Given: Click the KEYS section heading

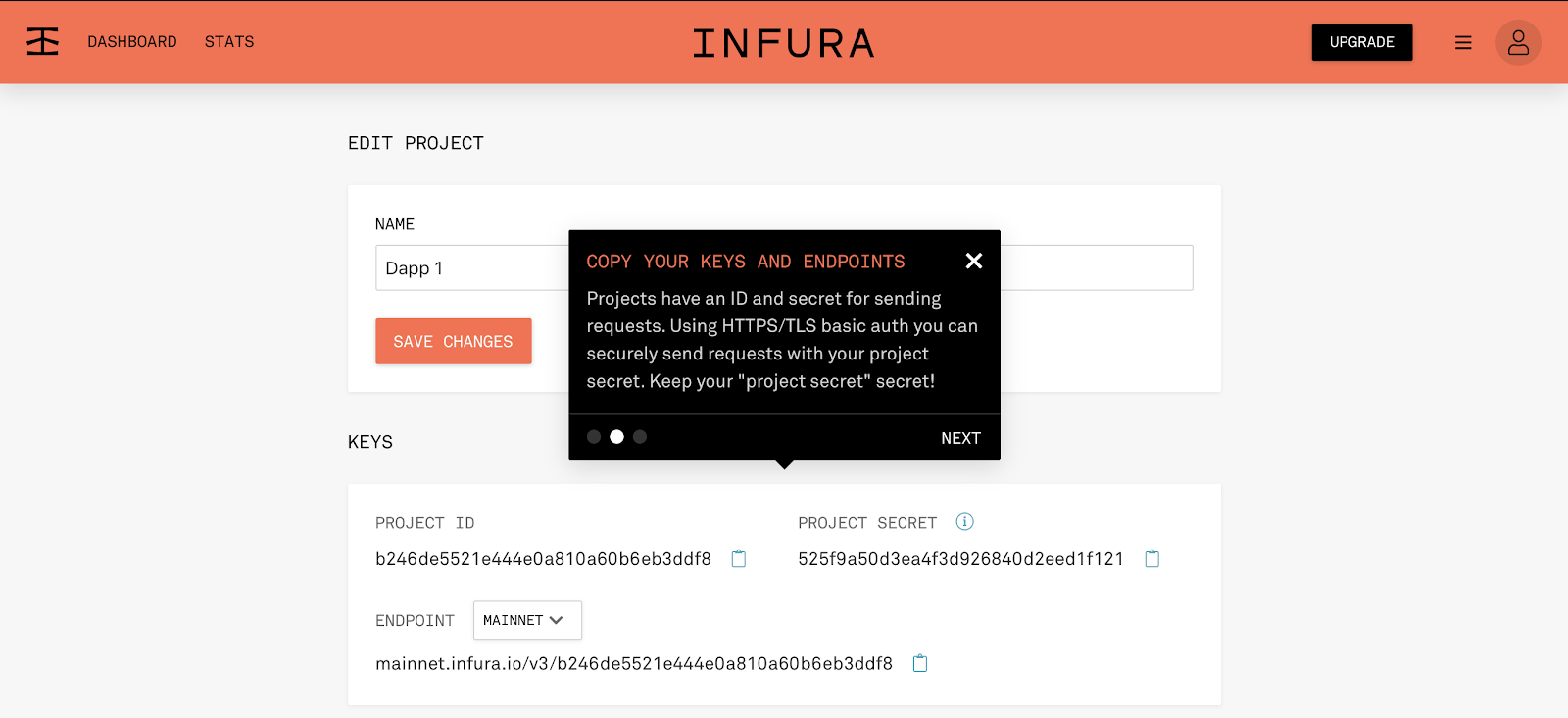Looking at the screenshot, I should 370,442.
